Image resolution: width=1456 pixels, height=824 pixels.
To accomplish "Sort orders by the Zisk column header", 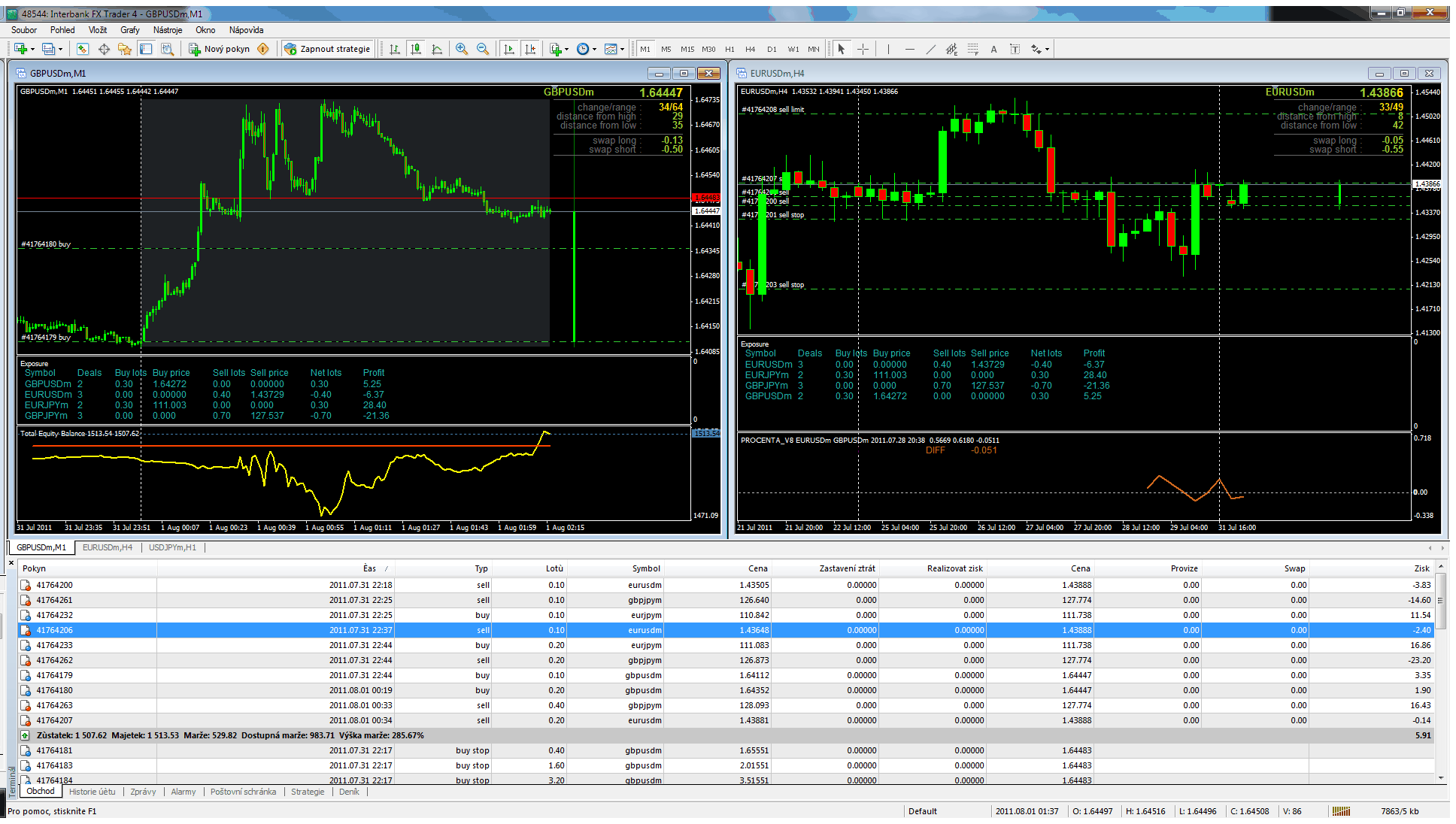I will click(1373, 568).
